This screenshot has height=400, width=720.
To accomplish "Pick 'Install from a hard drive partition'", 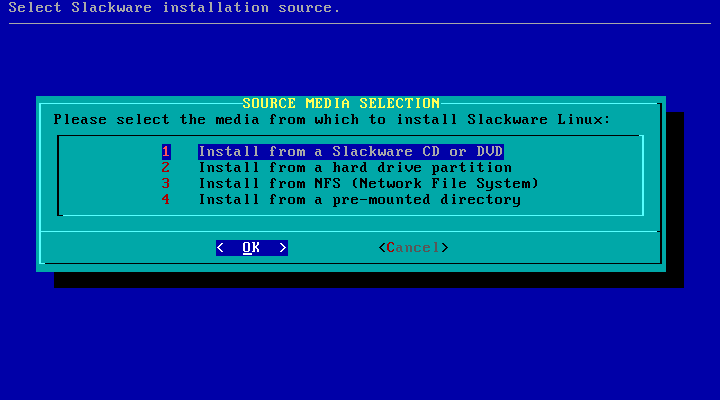I will pos(354,167).
